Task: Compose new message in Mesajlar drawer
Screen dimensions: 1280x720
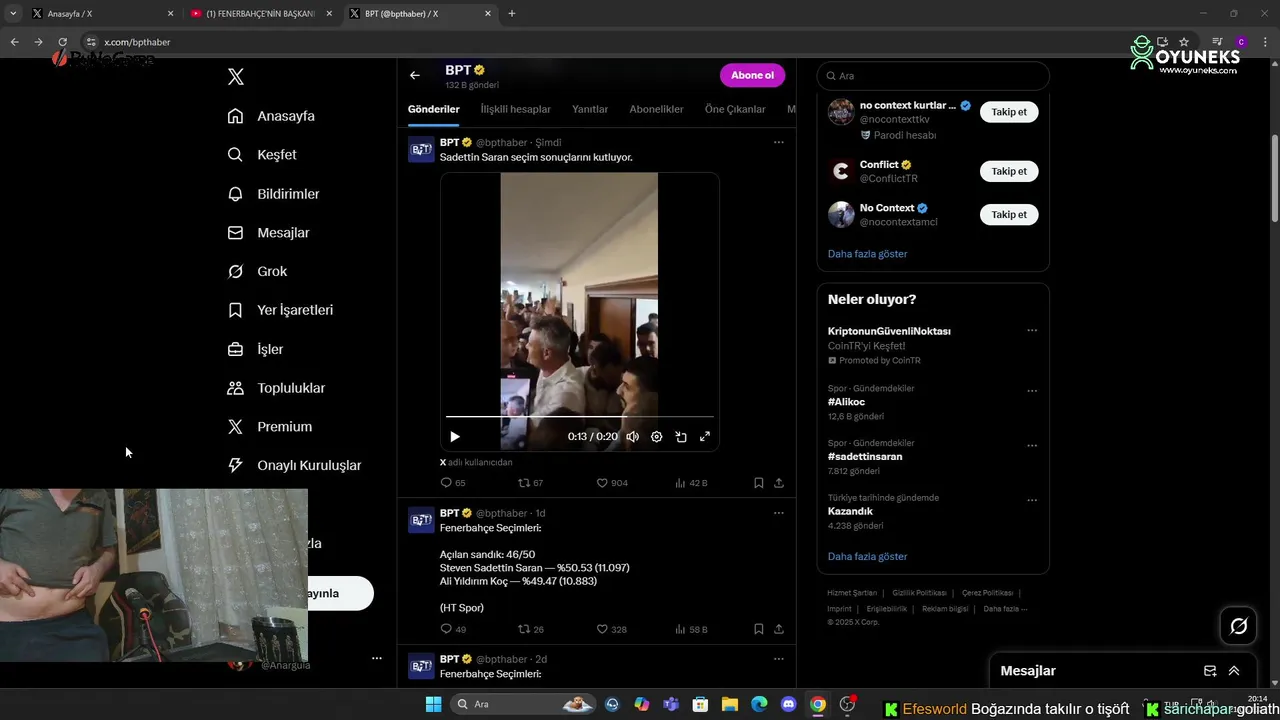Action: point(1210,671)
